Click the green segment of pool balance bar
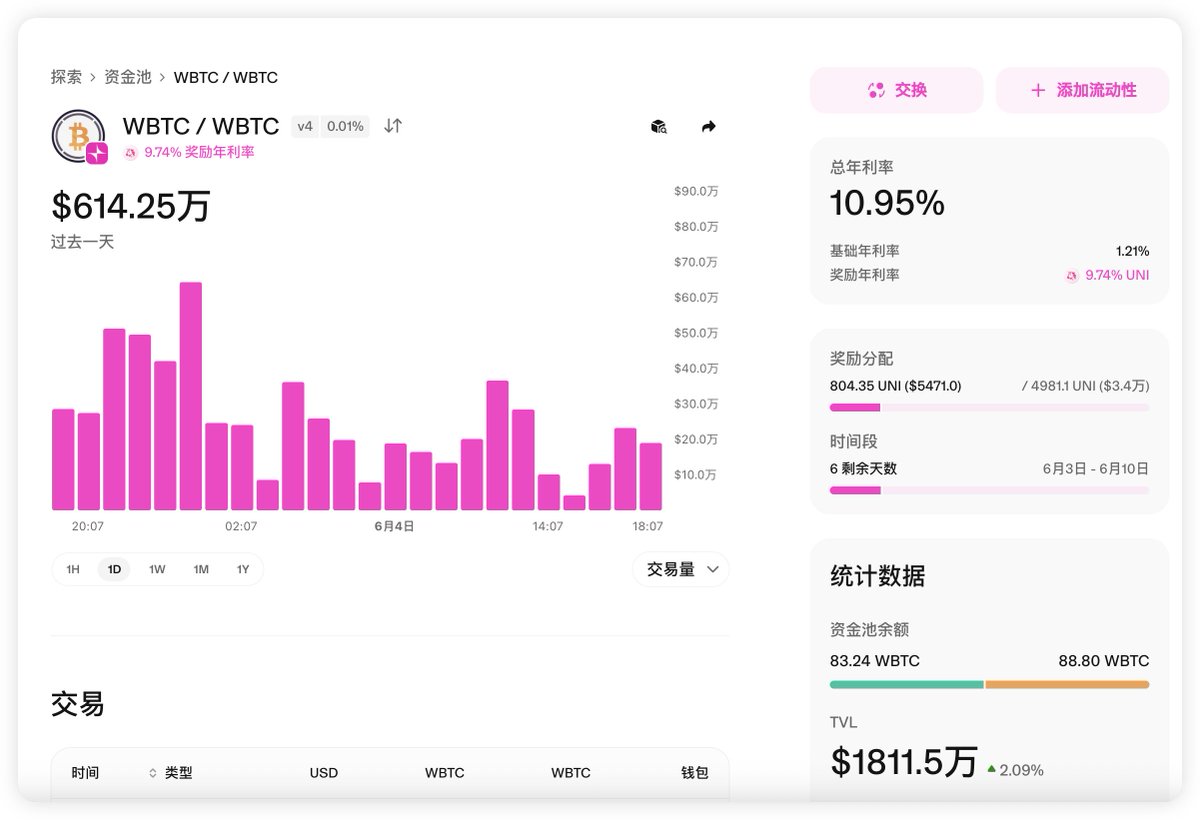 click(x=907, y=684)
